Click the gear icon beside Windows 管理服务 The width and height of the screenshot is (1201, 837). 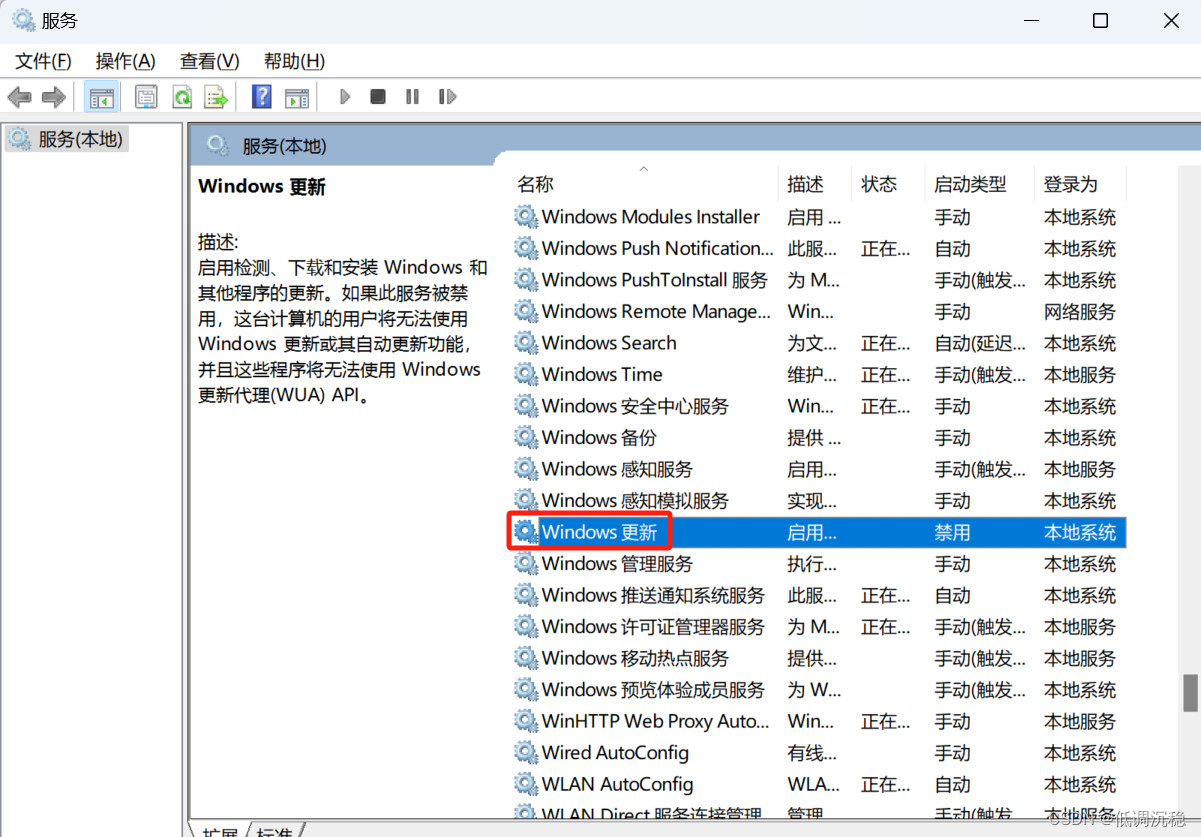pyautogui.click(x=526, y=564)
